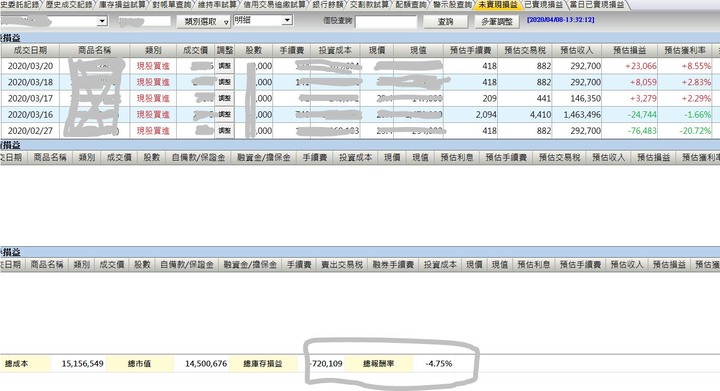The image size is (720, 391).
Task: Click the +8.55% profit rate value
Action: pos(696,66)
